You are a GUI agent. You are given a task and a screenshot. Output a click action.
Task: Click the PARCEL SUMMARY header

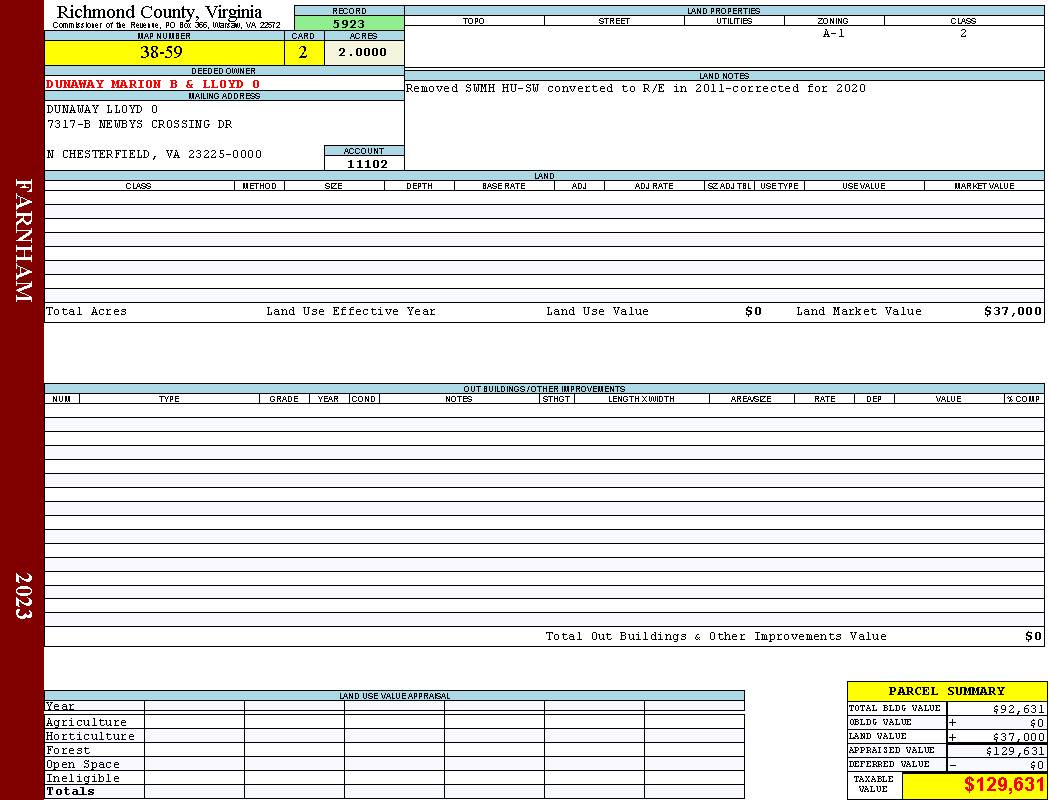coord(946,691)
